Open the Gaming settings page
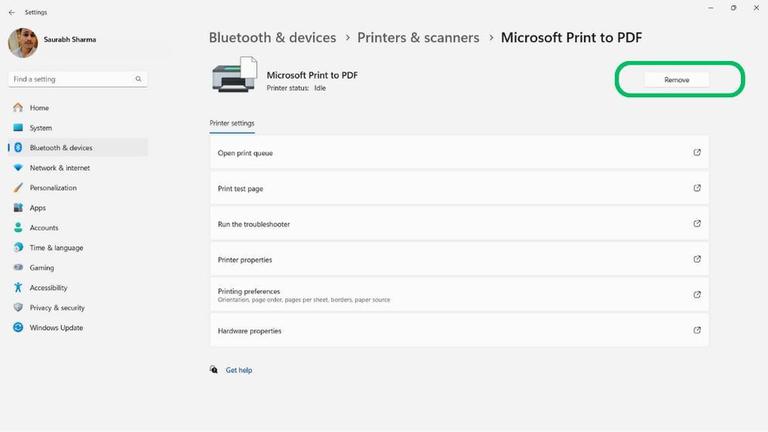 [42, 268]
